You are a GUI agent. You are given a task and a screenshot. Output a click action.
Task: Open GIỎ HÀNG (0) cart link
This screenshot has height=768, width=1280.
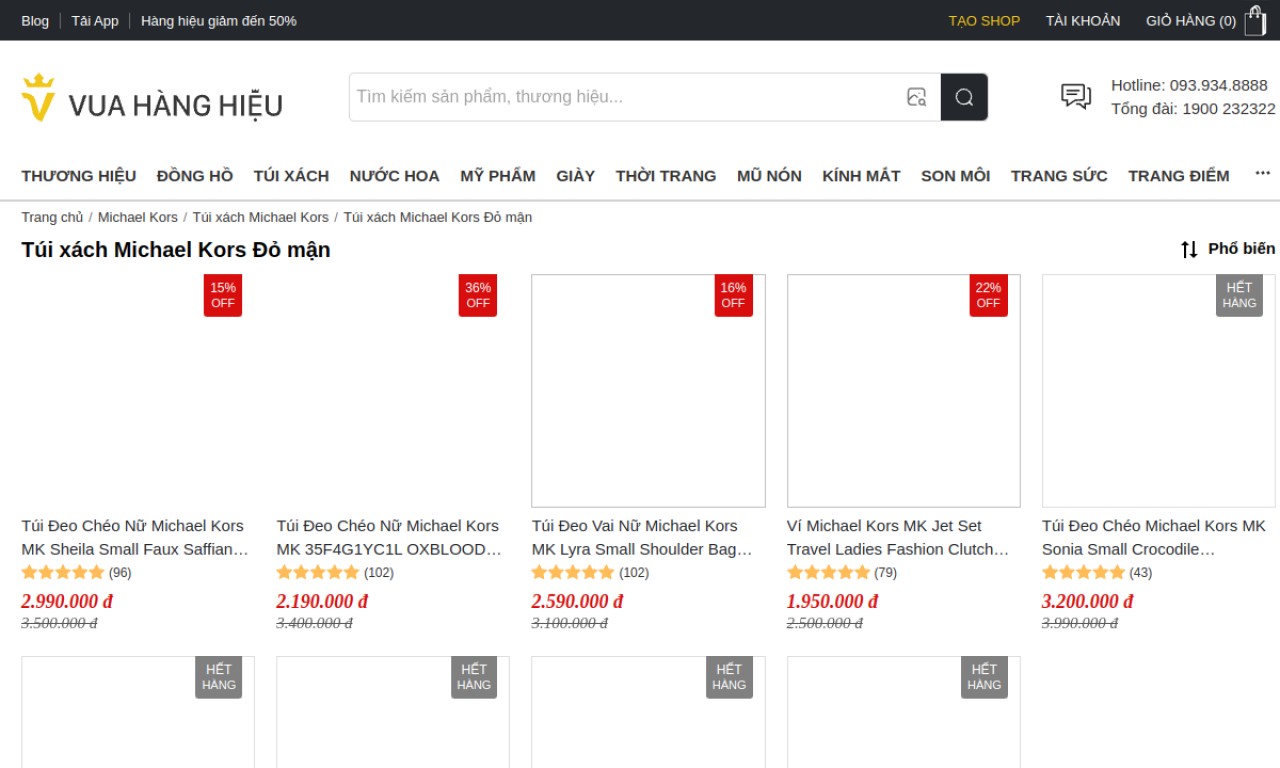[x=1191, y=20]
